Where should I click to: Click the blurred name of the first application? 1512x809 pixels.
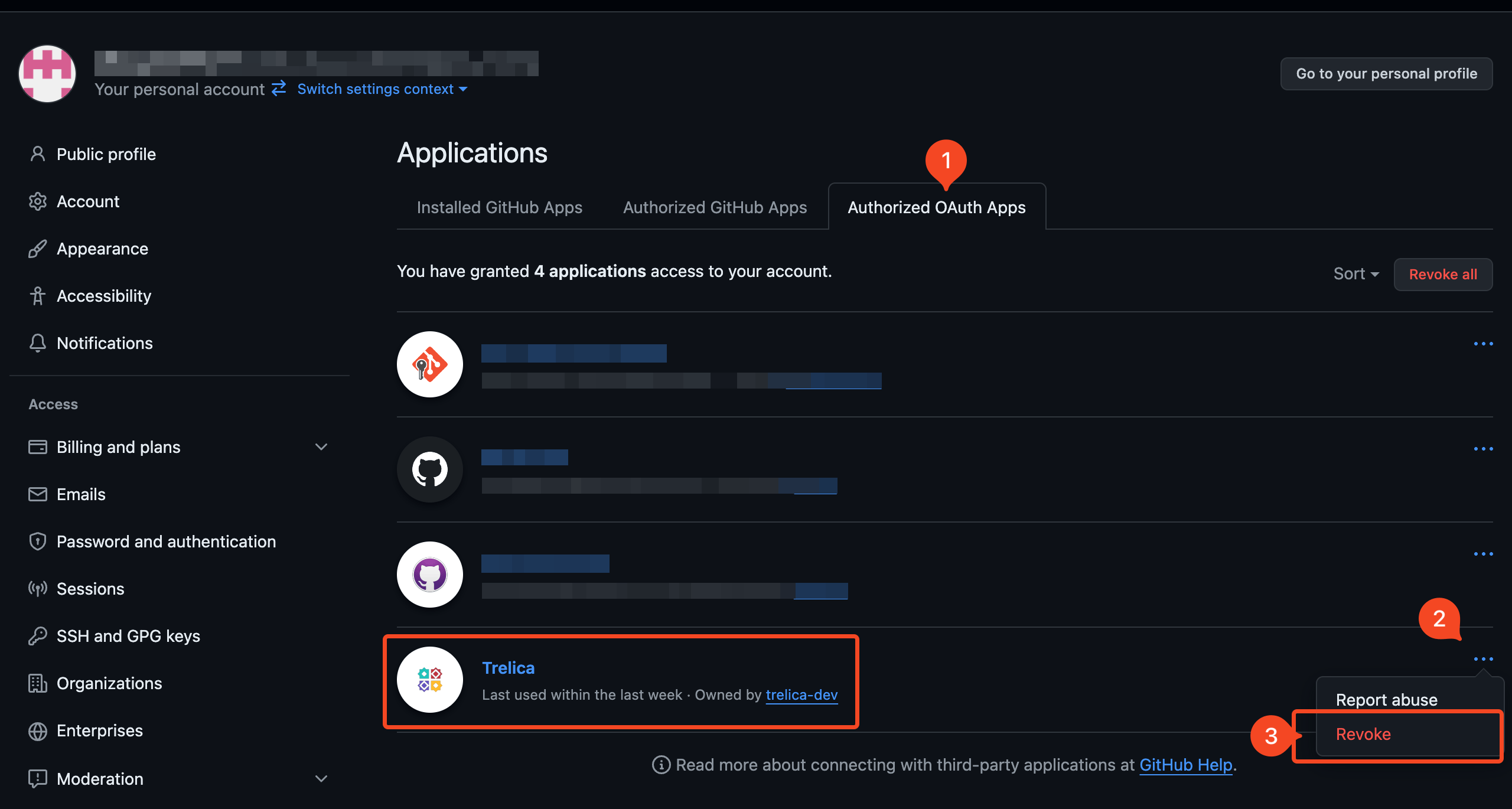(x=574, y=353)
